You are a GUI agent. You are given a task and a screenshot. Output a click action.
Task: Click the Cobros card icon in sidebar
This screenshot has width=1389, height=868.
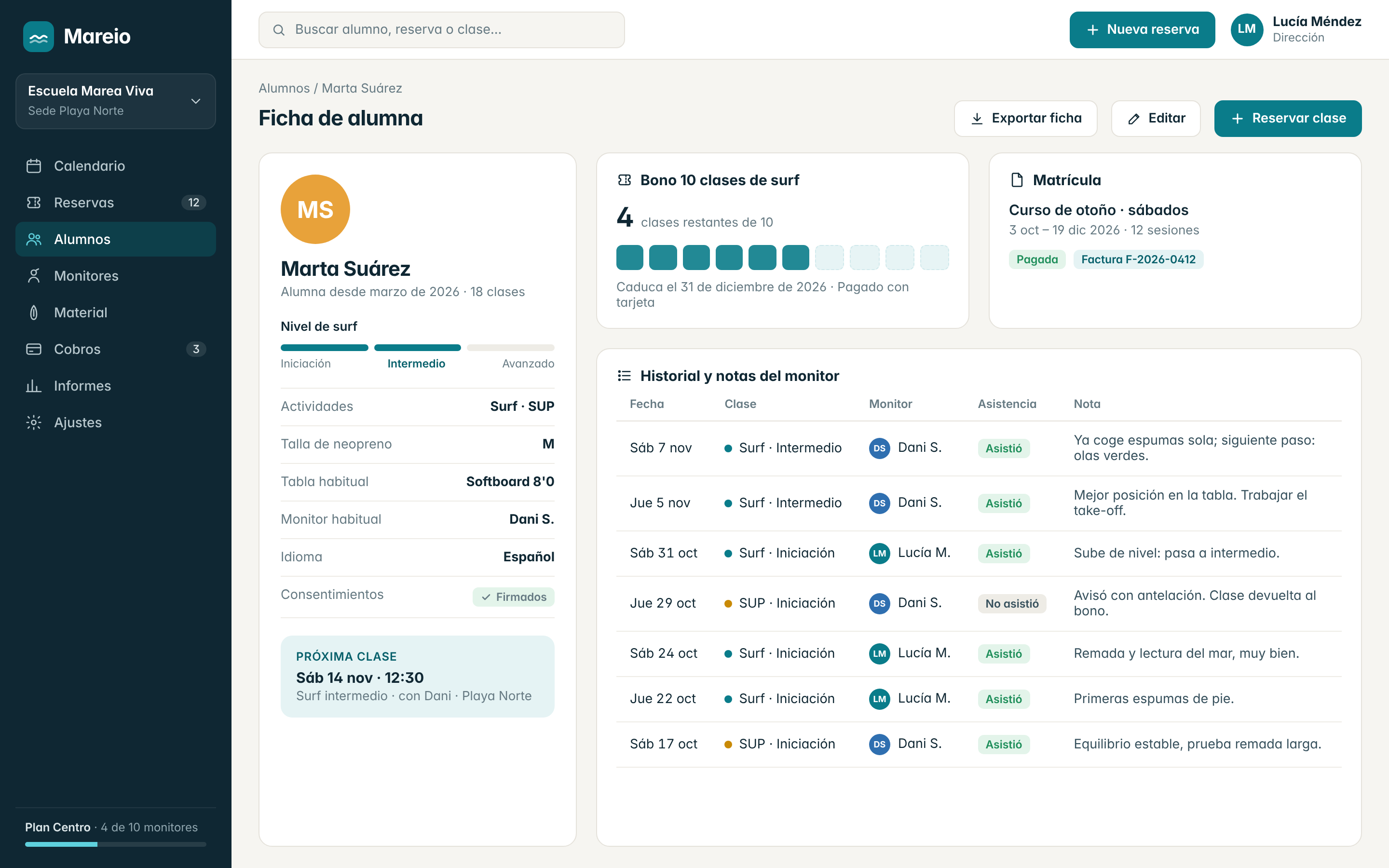click(x=34, y=349)
